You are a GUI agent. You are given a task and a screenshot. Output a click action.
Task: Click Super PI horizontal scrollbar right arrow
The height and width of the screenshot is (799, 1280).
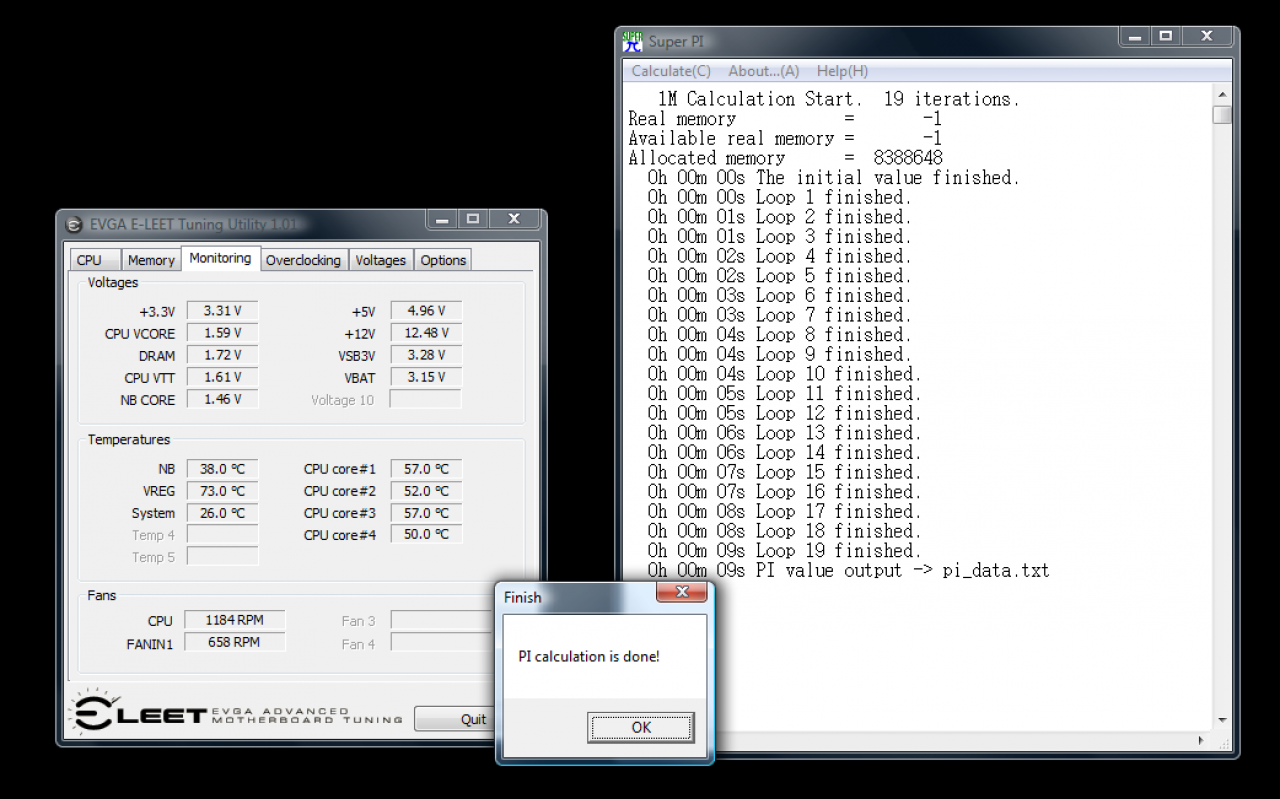pyautogui.click(x=1203, y=740)
